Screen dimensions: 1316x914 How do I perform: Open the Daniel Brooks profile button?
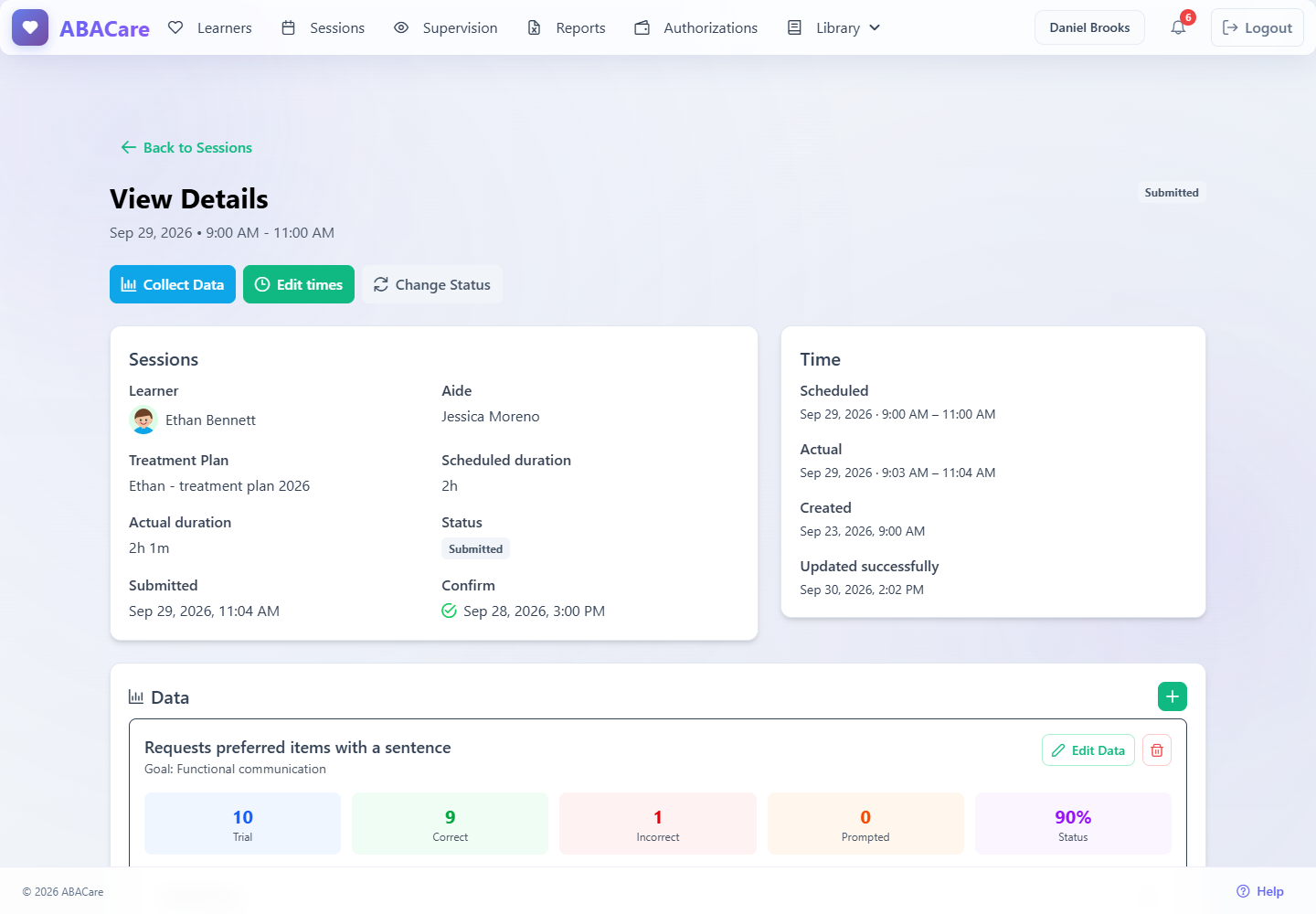pyautogui.click(x=1090, y=27)
